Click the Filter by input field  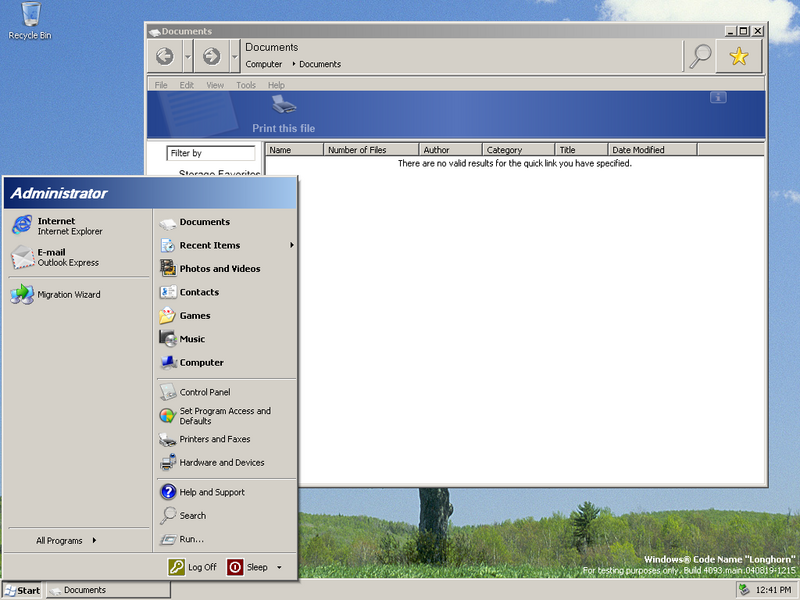click(x=211, y=153)
